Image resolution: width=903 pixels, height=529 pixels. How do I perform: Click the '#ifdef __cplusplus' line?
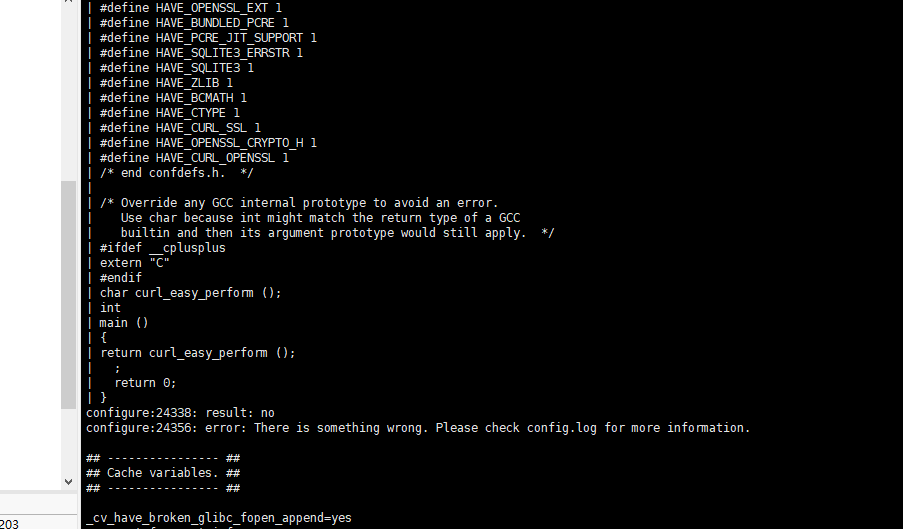pos(162,248)
